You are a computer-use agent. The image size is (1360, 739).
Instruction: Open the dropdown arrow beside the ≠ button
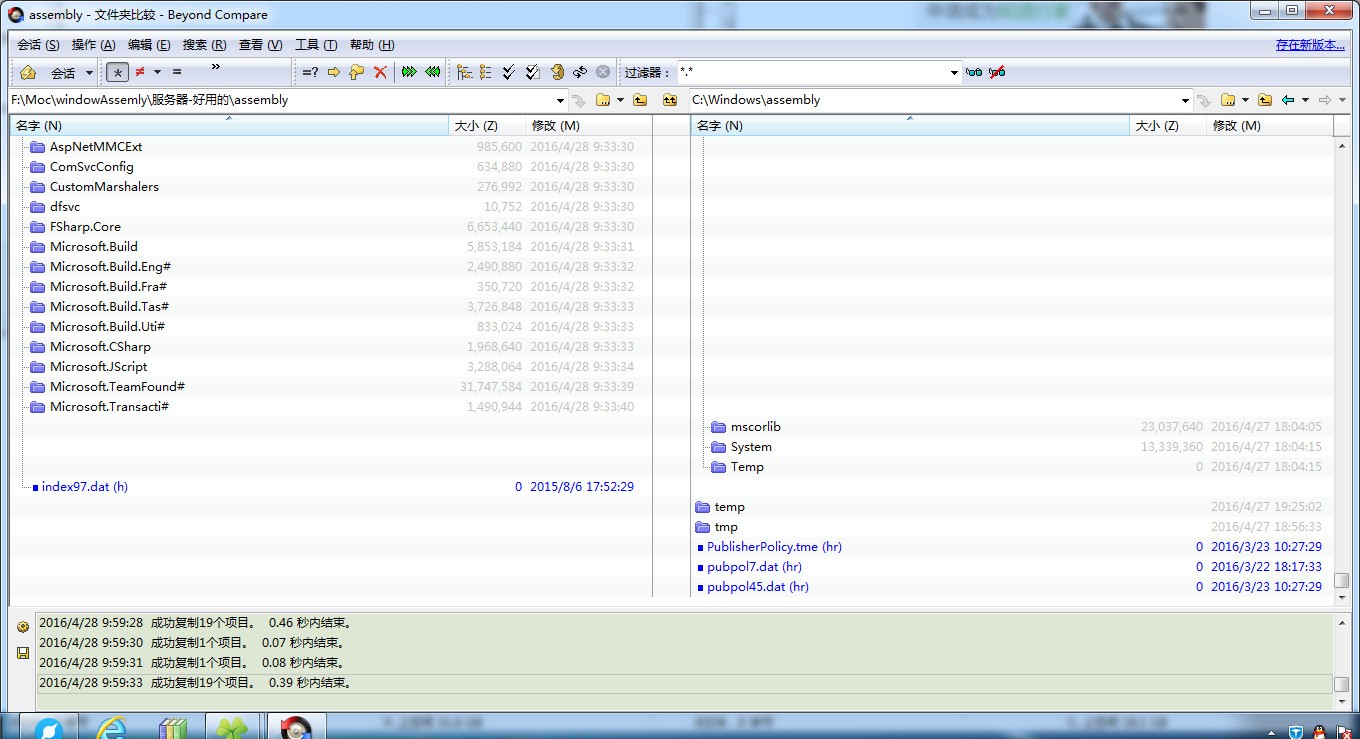(156, 72)
